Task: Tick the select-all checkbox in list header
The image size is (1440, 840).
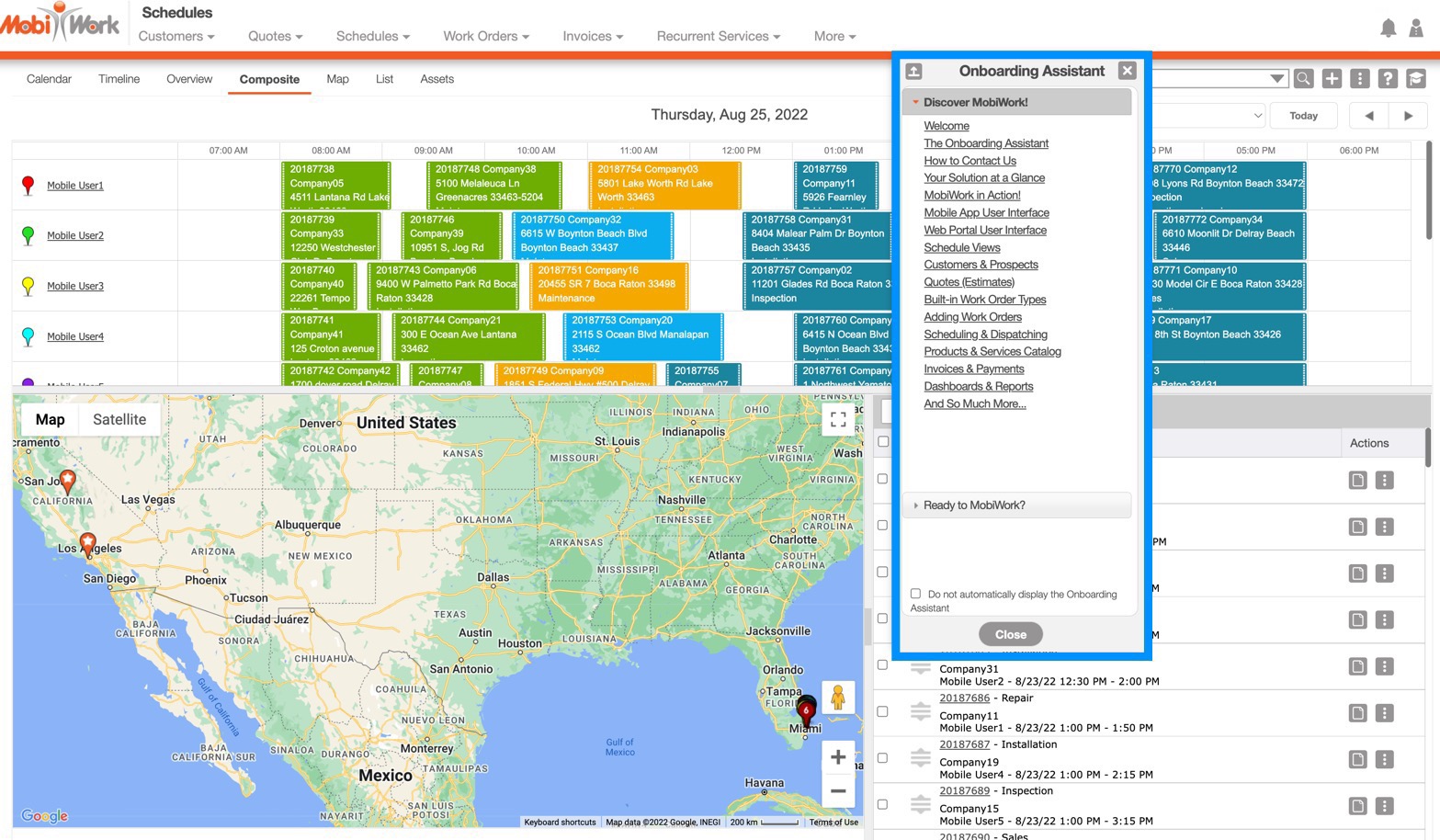Action: [883, 442]
